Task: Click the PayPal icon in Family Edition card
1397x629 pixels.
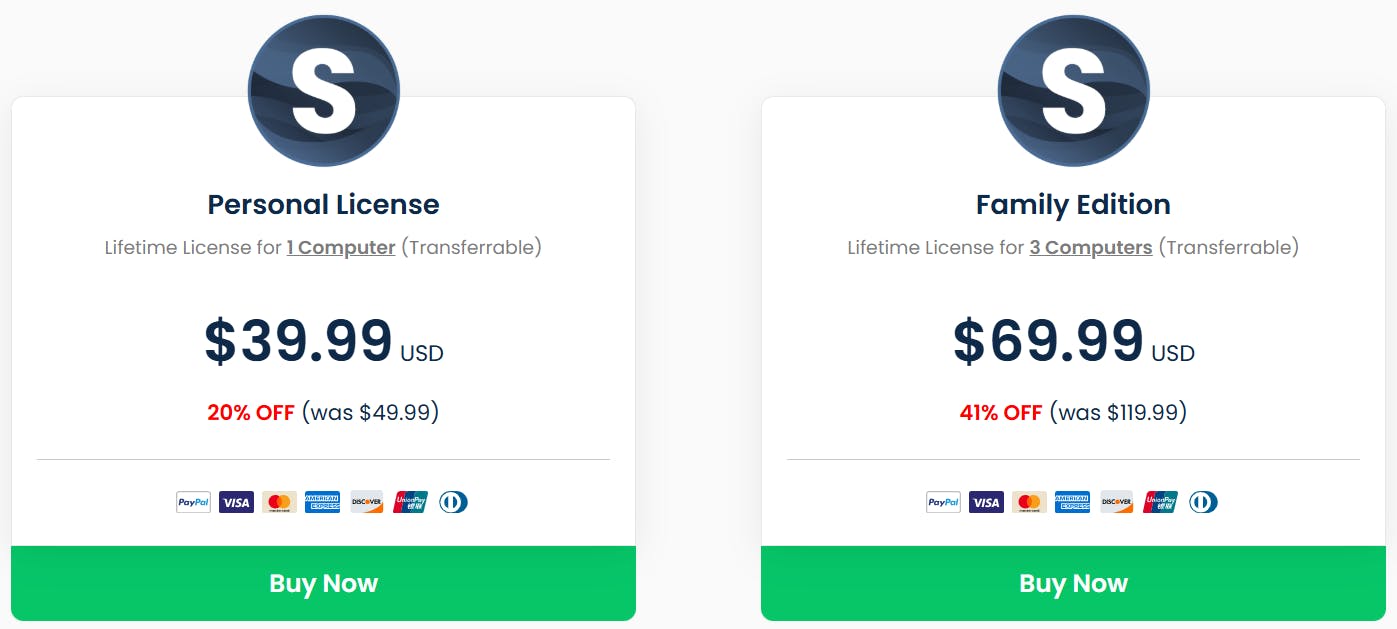Action: pos(943,502)
